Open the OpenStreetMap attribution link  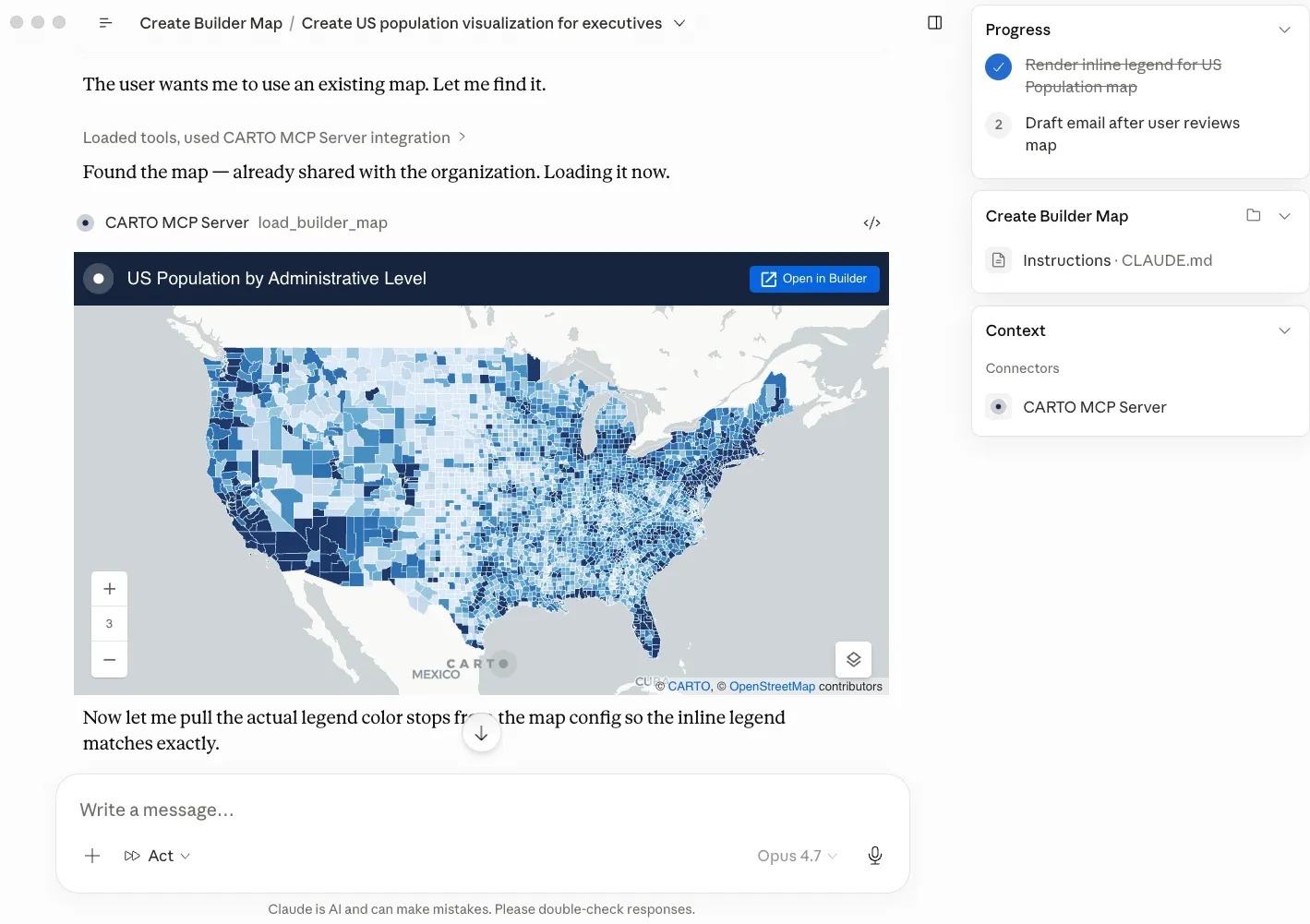pos(772,687)
